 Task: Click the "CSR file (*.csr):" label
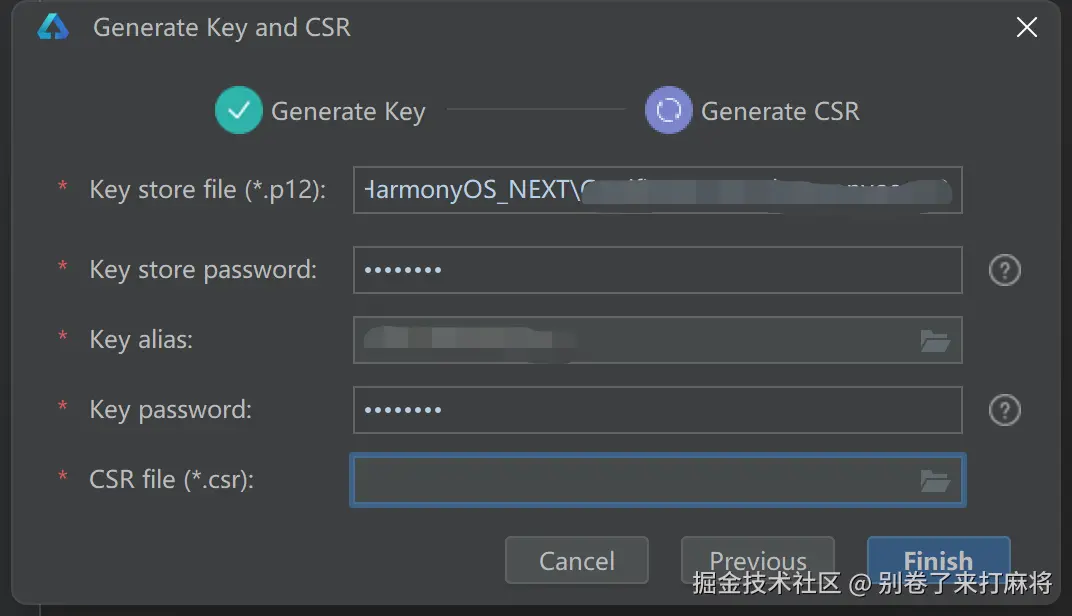point(171,479)
